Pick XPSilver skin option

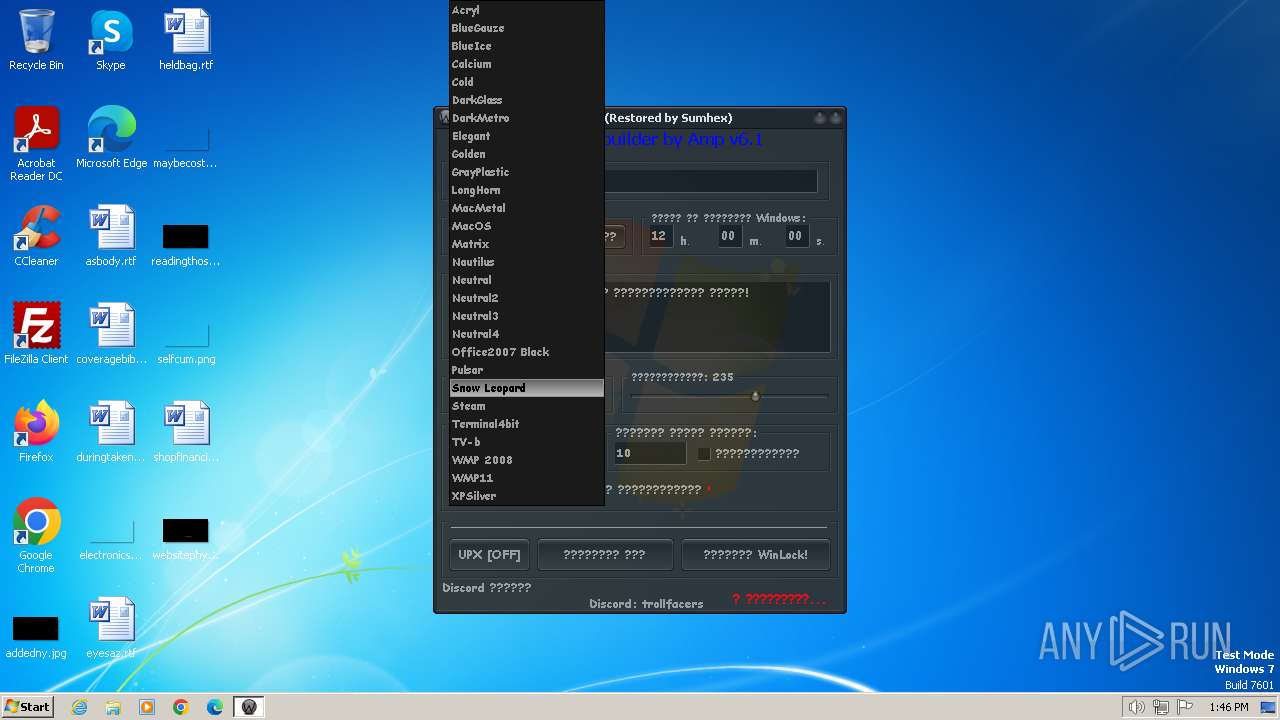coord(527,496)
